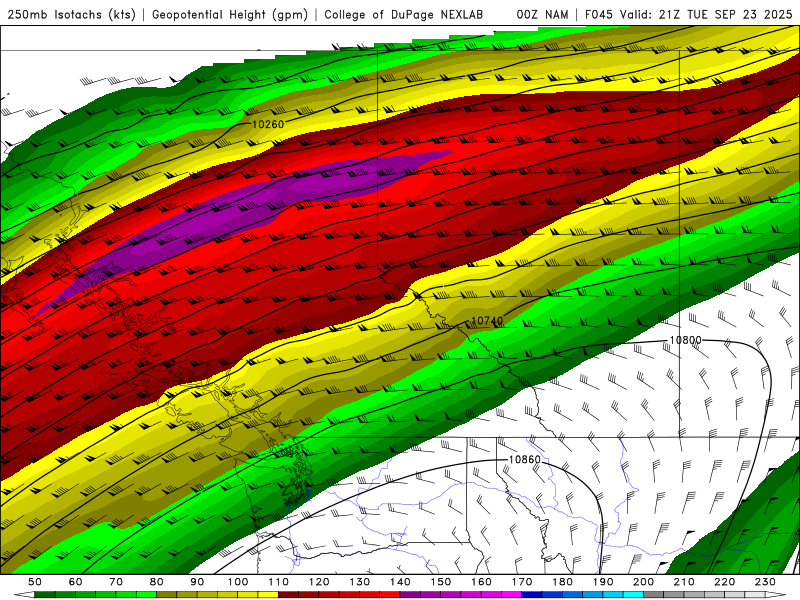The height and width of the screenshot is (600, 800).
Task: Click the '00Z NAM' model run label
Action: (542, 14)
